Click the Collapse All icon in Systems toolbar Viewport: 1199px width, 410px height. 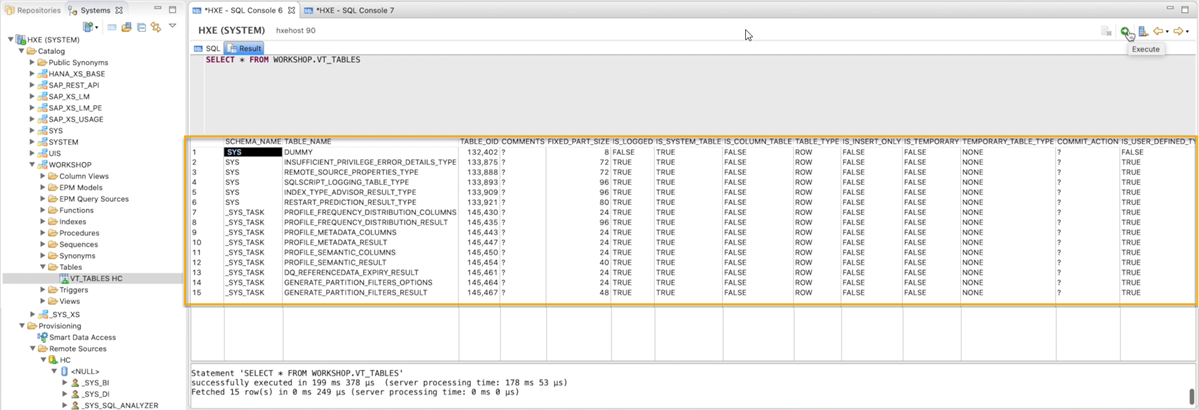(x=141, y=28)
